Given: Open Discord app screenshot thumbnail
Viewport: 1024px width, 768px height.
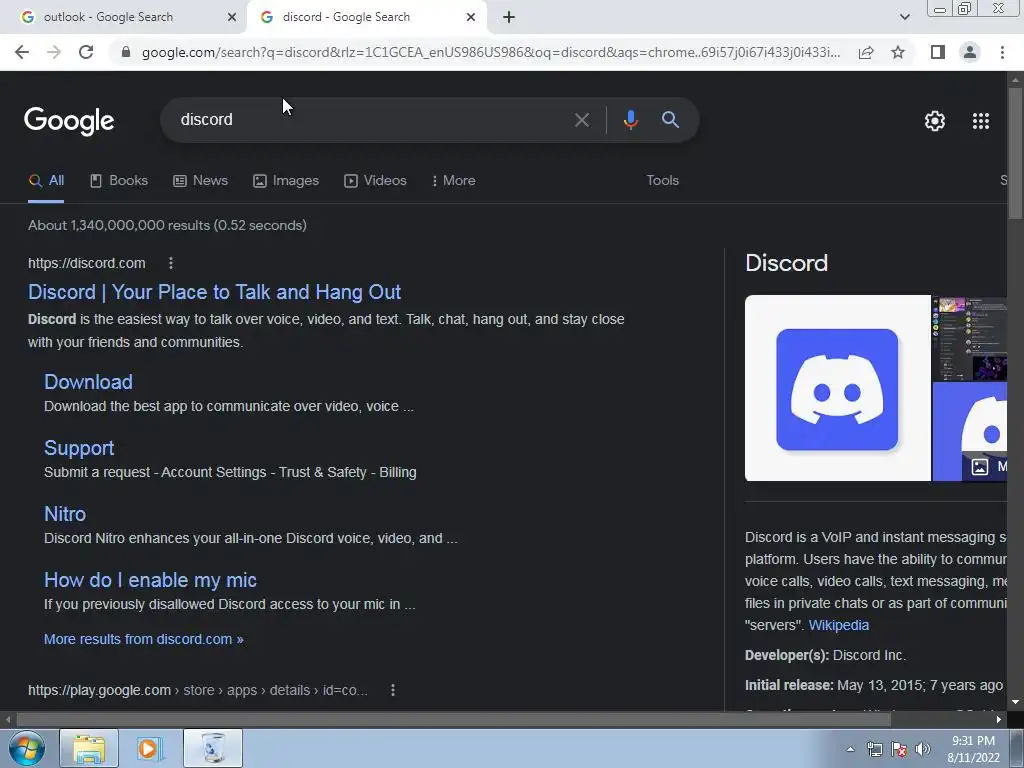Looking at the screenshot, I should (x=970, y=338).
